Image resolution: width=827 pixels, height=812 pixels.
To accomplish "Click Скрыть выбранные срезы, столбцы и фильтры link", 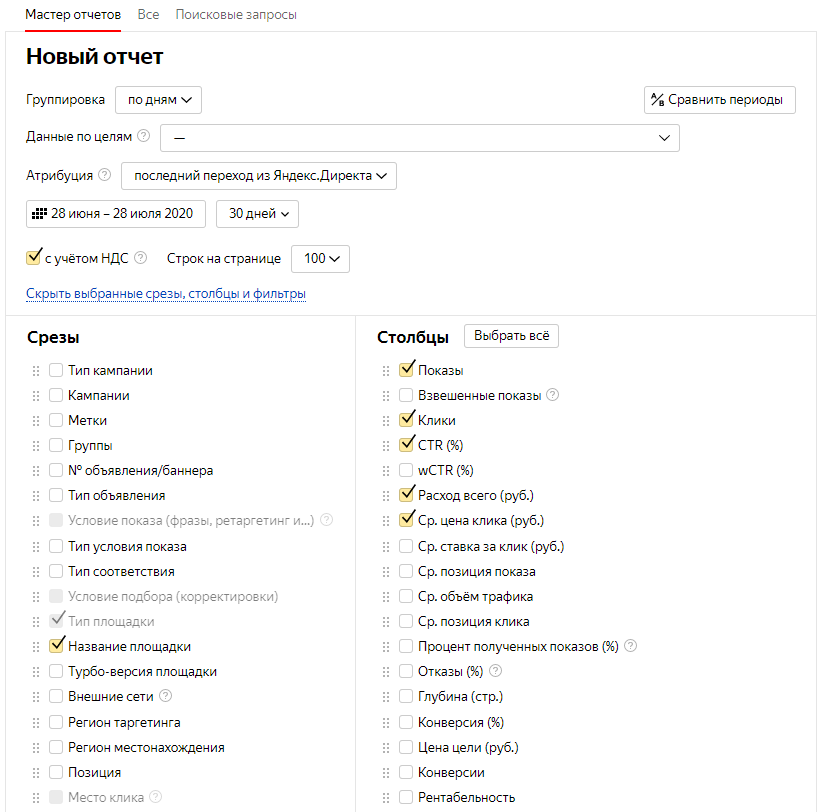I will pyautogui.click(x=166, y=294).
